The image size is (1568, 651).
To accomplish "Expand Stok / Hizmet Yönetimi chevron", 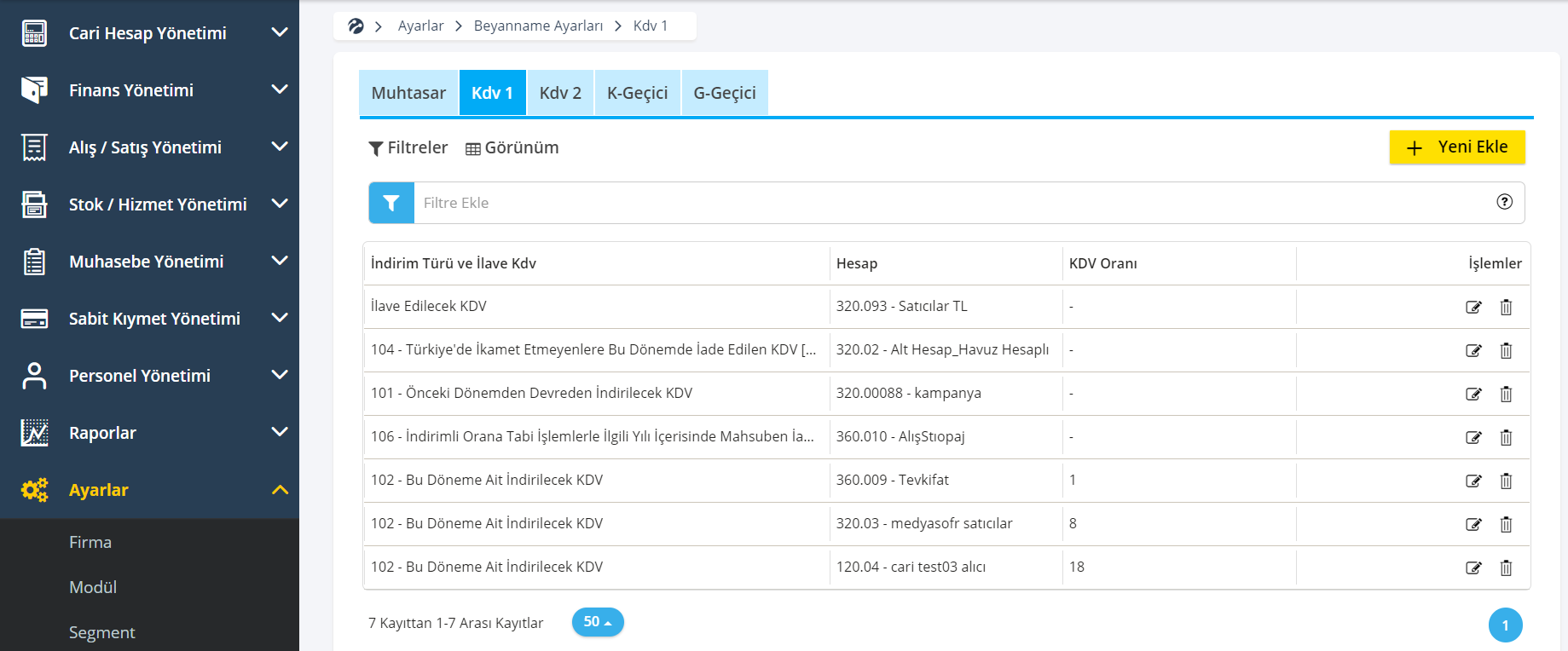I will (279, 204).
